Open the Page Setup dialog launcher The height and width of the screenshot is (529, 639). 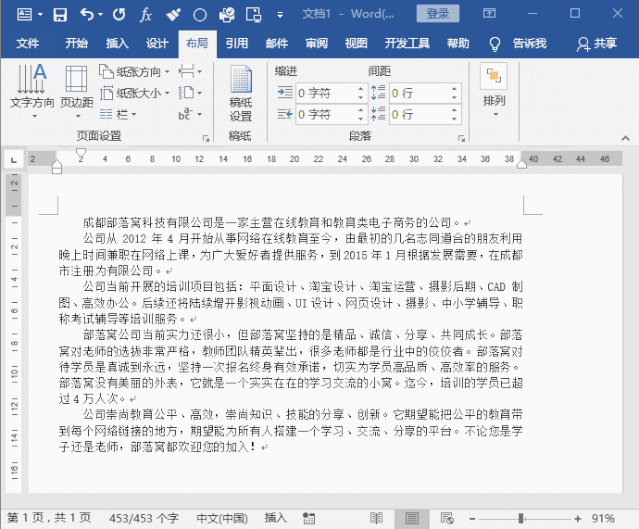206,139
